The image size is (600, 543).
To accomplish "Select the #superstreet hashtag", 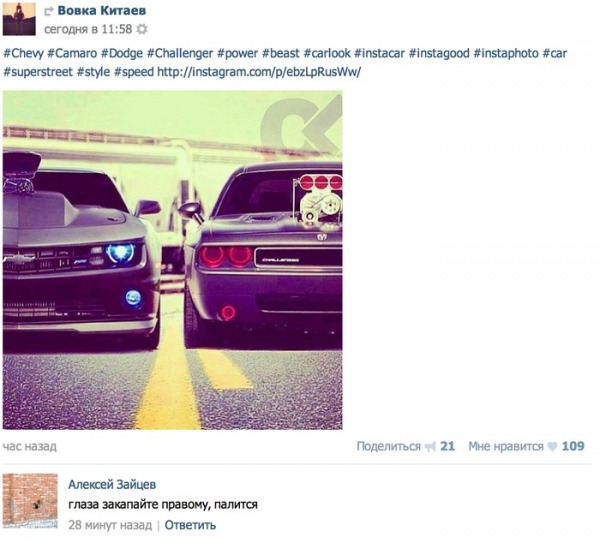I will [38, 72].
